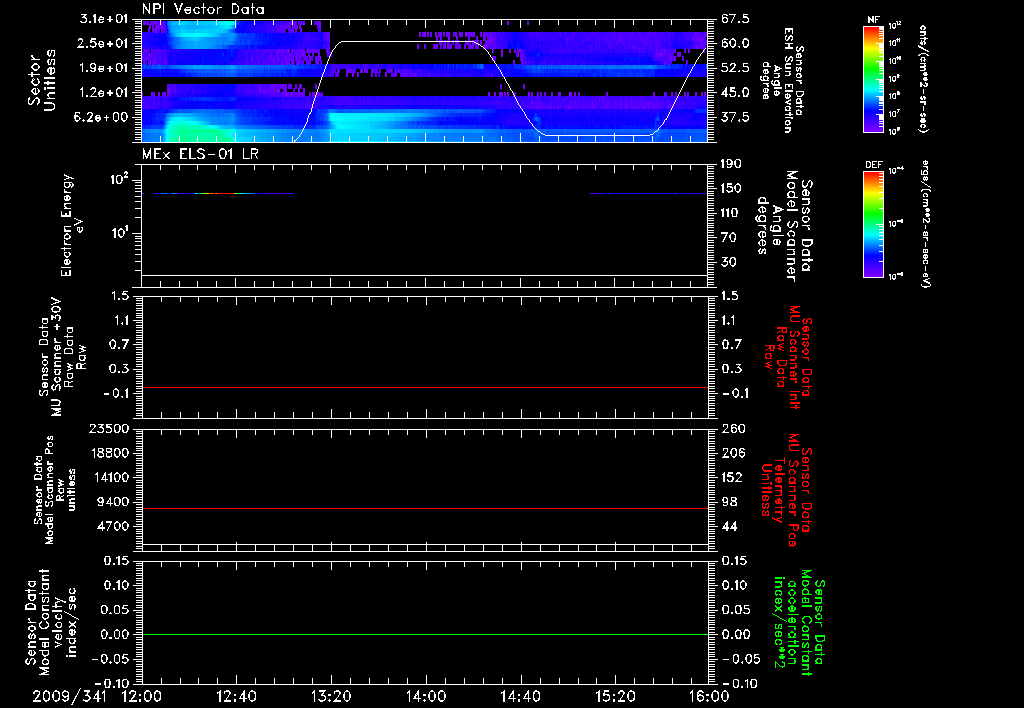Click the "Model Scanner Pos Raw" axis title
1024x708 pixels.
[55, 490]
